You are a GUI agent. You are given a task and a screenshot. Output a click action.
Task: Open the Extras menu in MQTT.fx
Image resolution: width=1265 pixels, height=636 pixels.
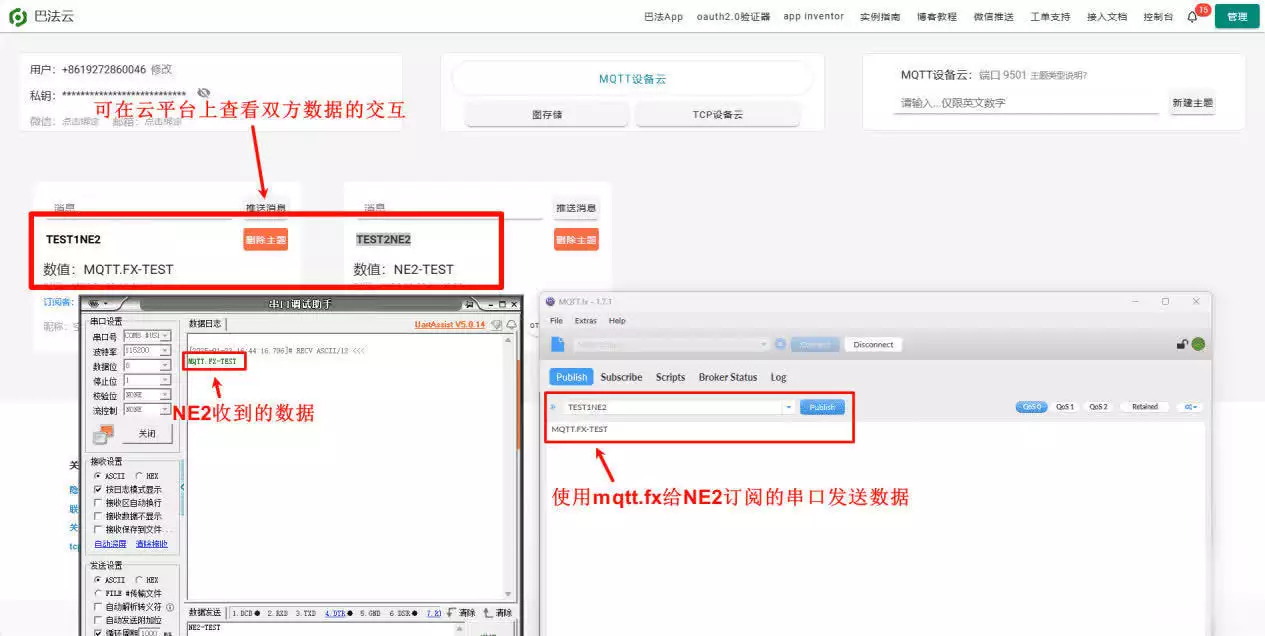tap(586, 321)
